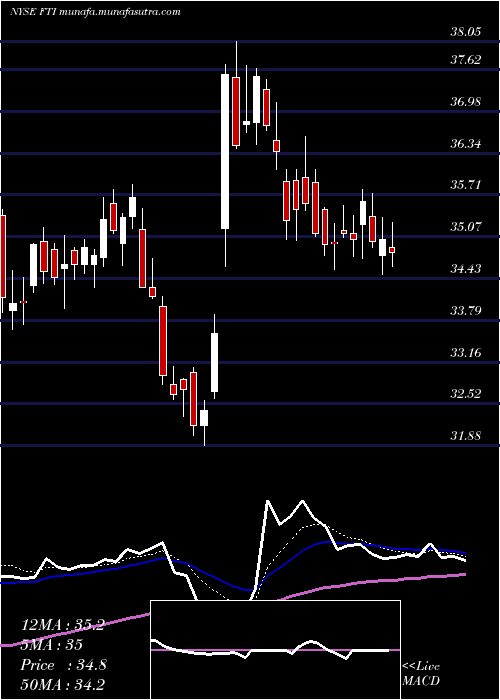500x700 pixels.
Task: Select the 31.88 price axis label
Action: (466, 436)
